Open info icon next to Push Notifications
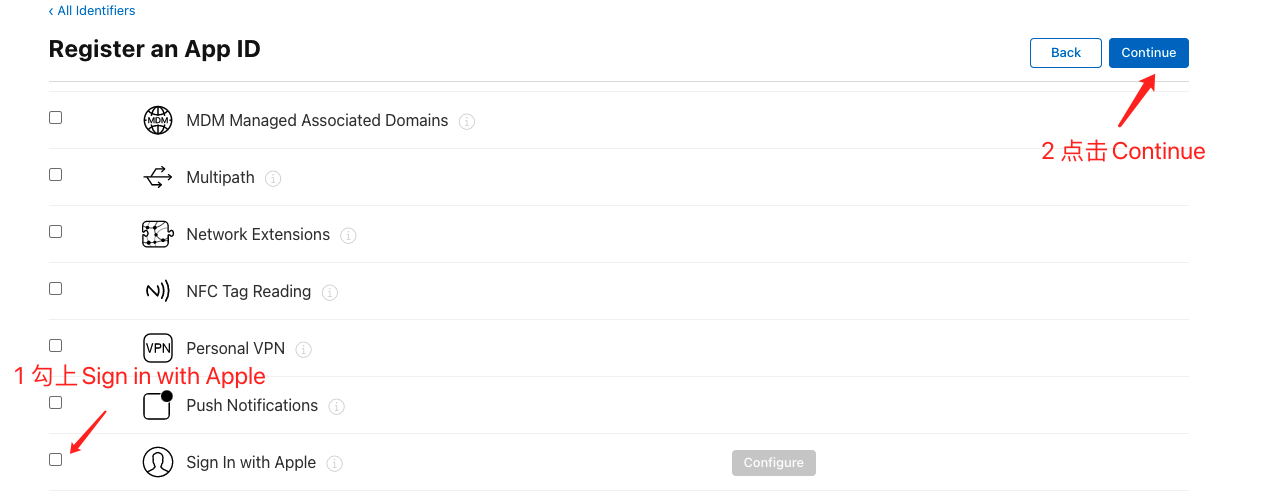1261x501 pixels. pos(337,407)
